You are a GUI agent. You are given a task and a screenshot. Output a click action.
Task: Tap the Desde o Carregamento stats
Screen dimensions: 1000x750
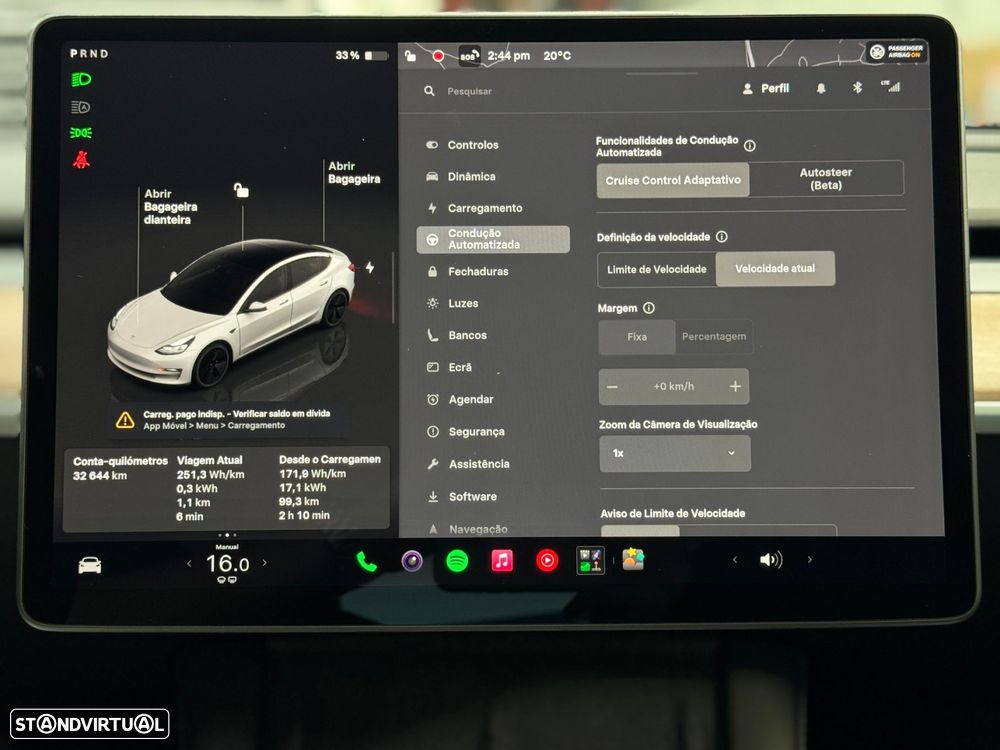tap(330, 487)
